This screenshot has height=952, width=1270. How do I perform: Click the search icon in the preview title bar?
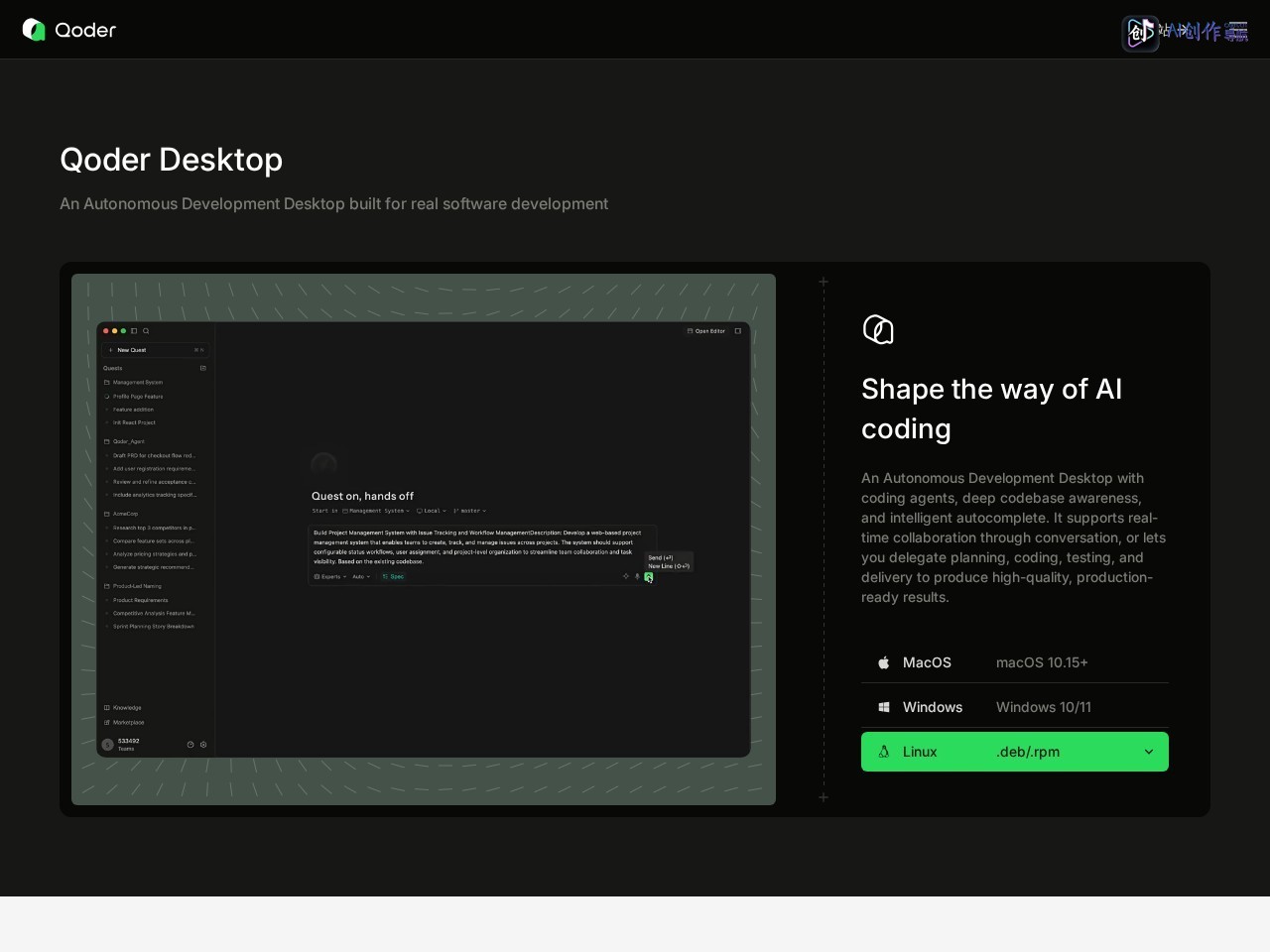pos(146,331)
